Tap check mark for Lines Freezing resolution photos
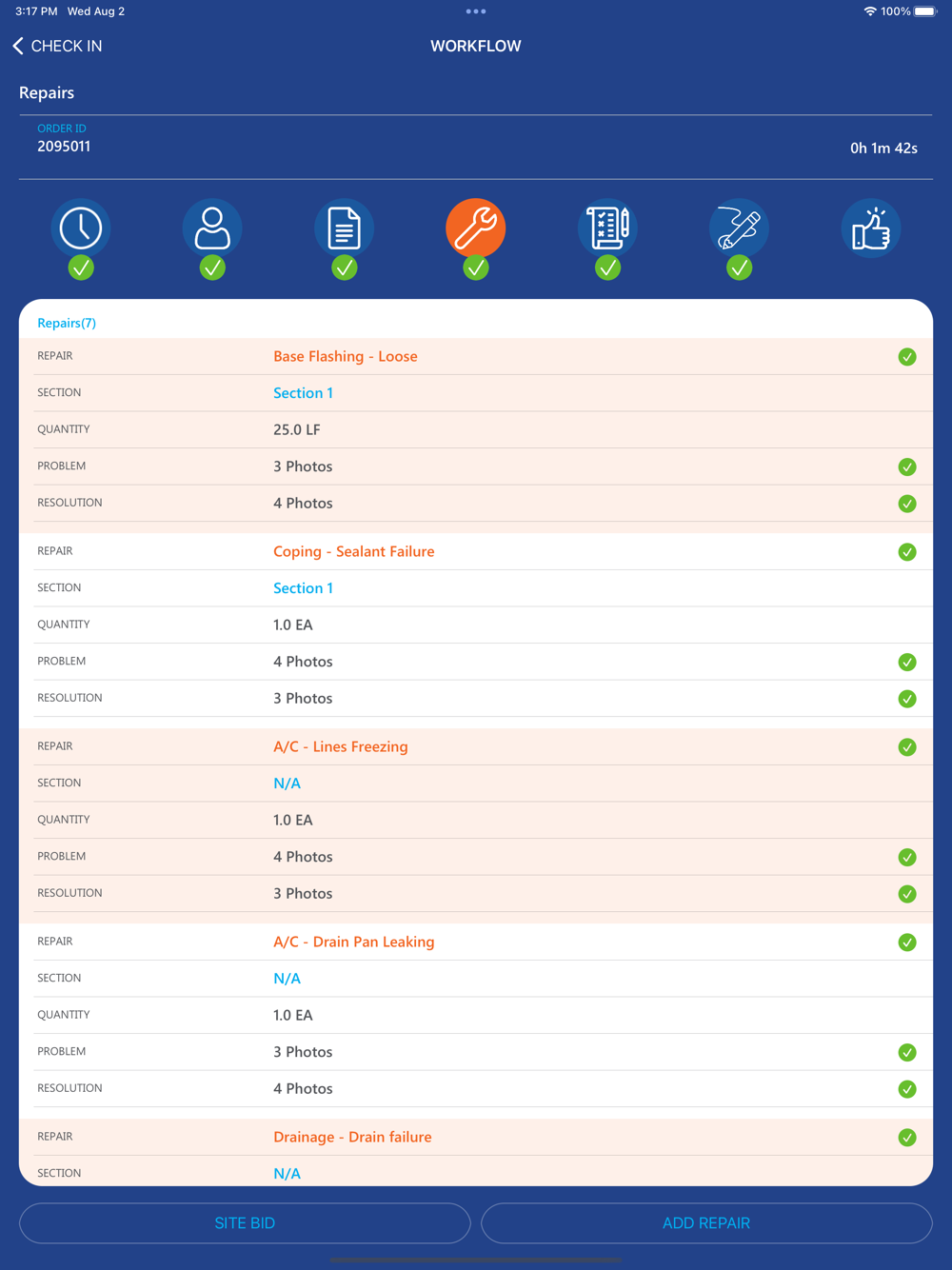This screenshot has width=952, height=1270. (907, 894)
